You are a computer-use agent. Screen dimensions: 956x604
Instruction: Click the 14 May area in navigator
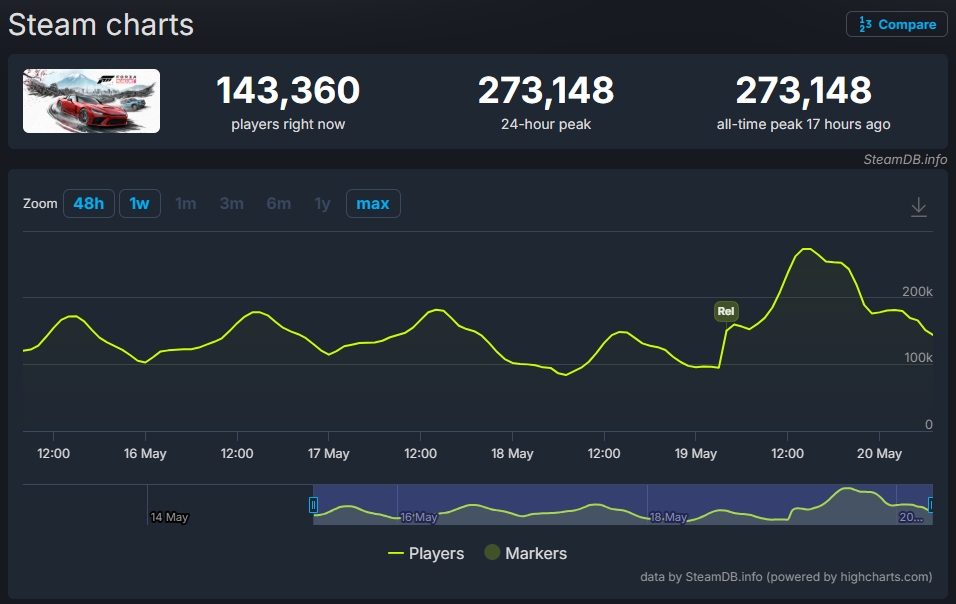tap(169, 517)
